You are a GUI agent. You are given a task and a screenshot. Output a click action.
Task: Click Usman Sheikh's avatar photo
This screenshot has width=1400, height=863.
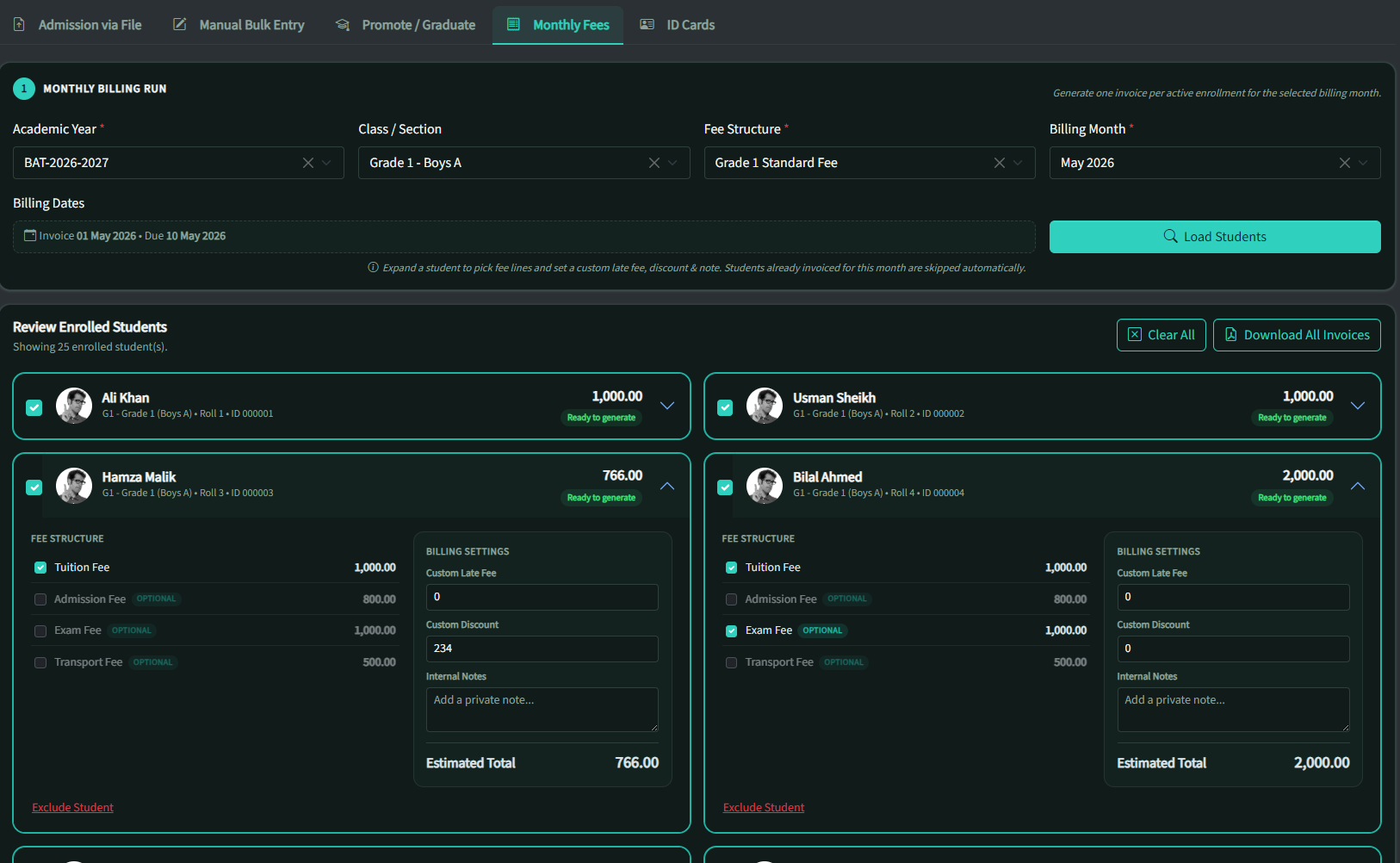(x=765, y=406)
